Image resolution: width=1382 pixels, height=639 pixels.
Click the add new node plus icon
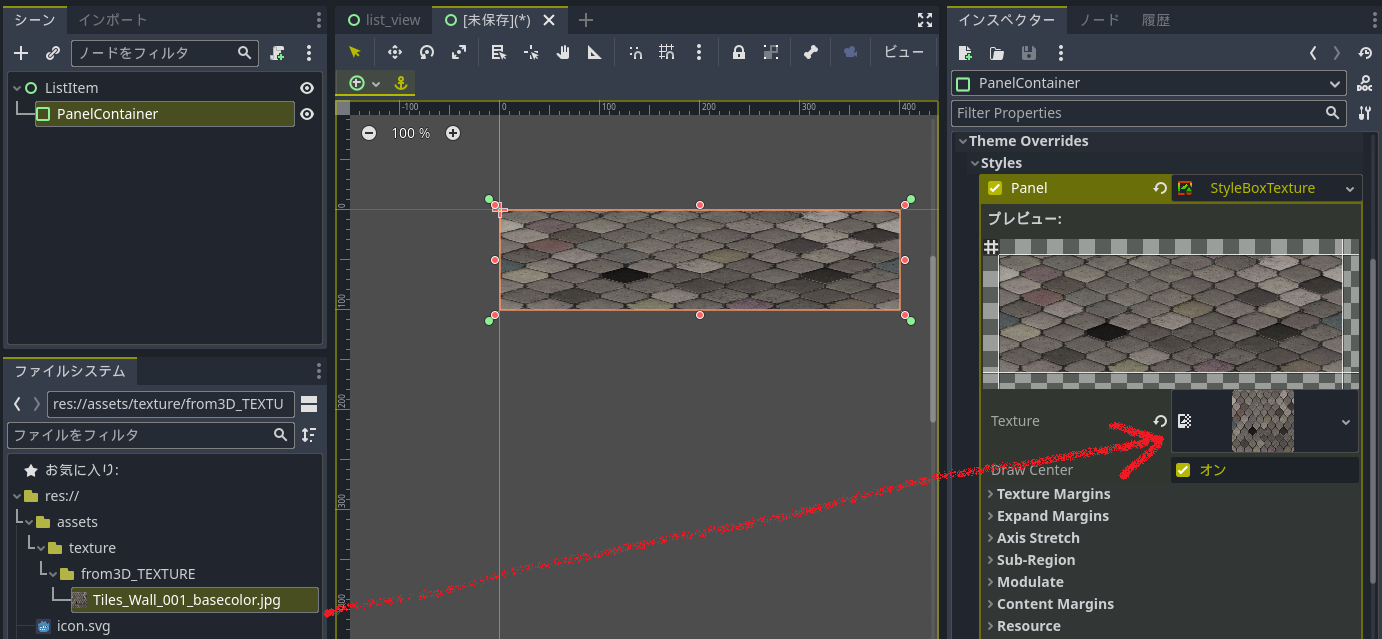point(21,53)
